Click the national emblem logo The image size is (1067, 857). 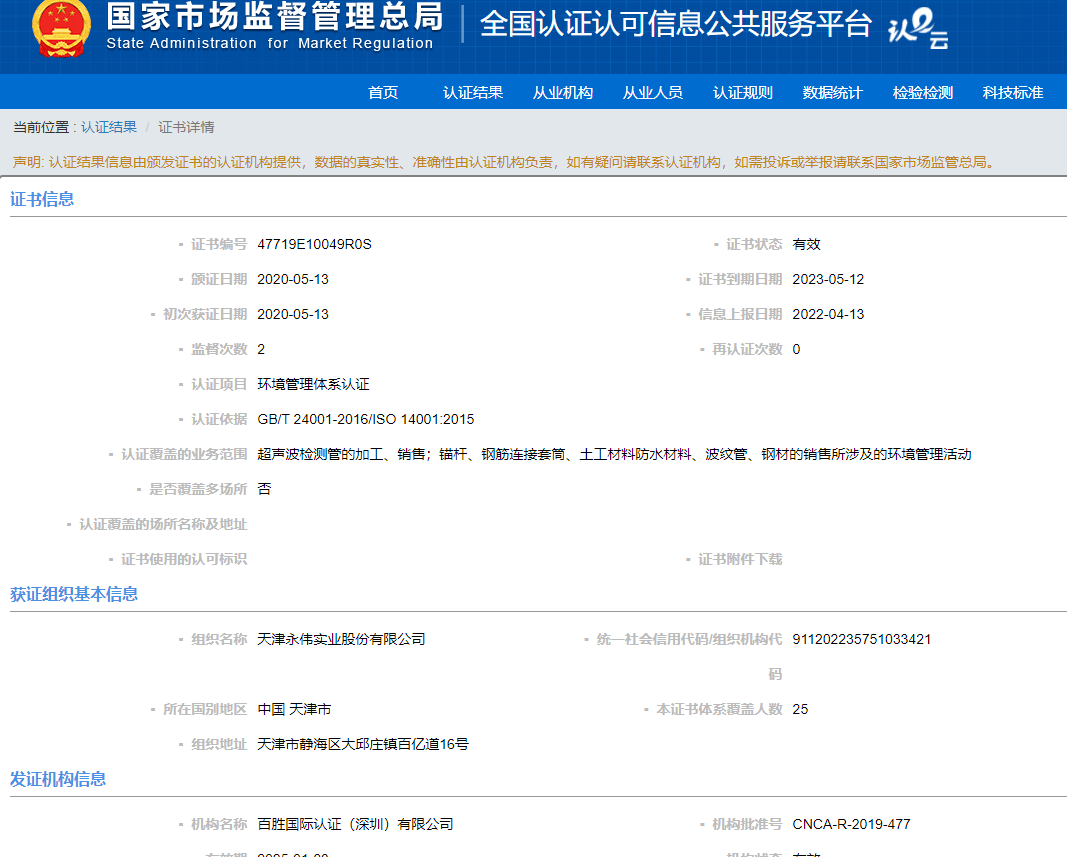pos(61,29)
